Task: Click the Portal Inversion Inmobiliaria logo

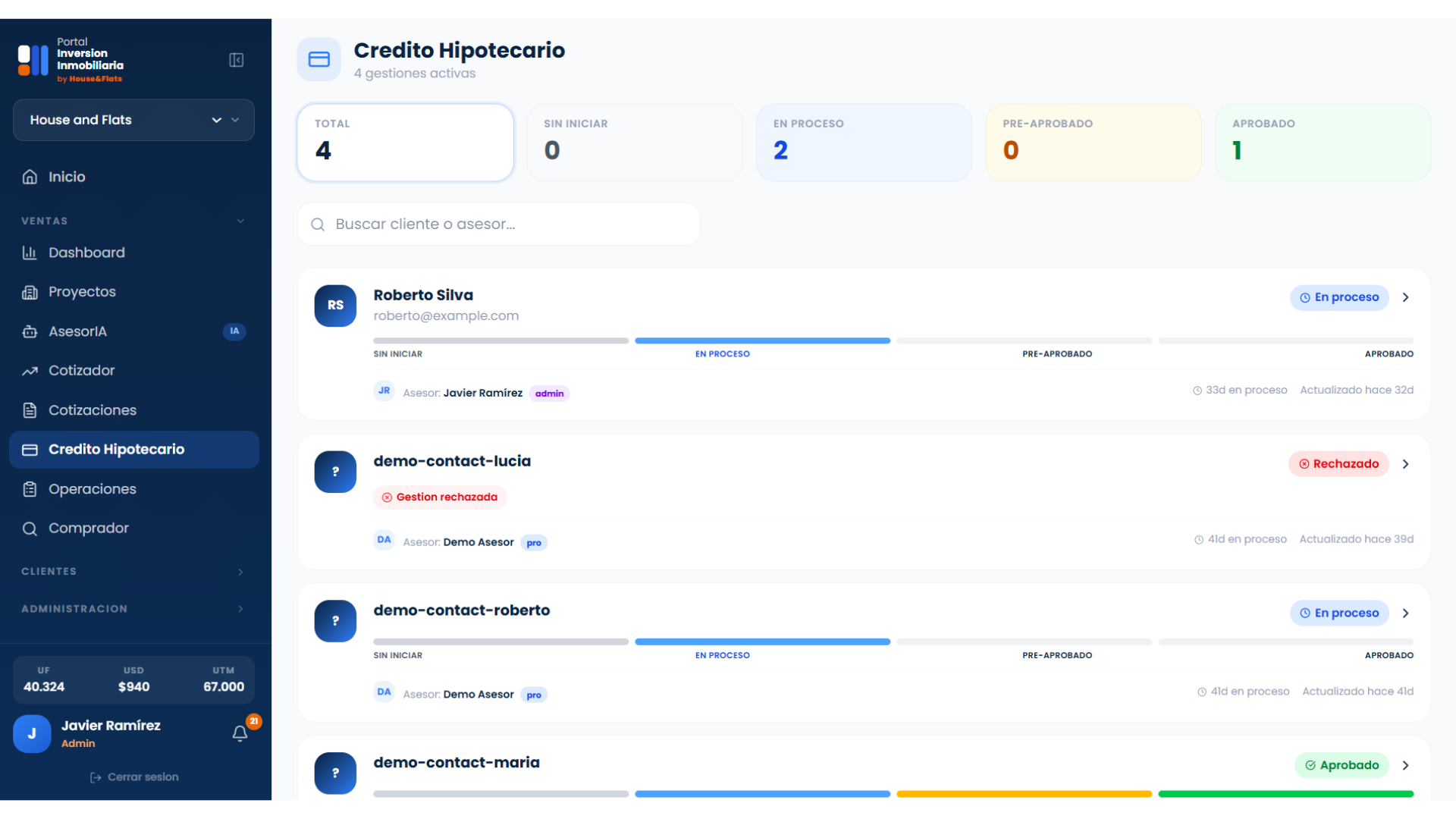Action: pyautogui.click(x=71, y=59)
